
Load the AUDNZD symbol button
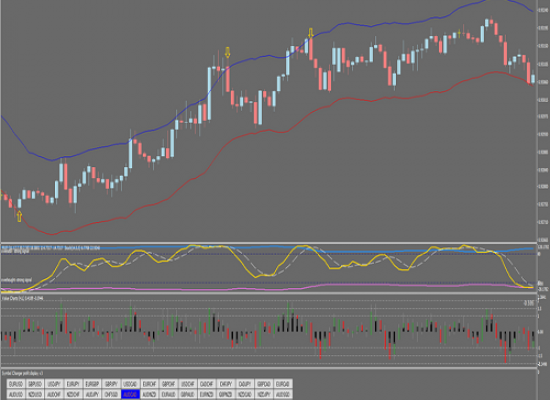(x=149, y=394)
